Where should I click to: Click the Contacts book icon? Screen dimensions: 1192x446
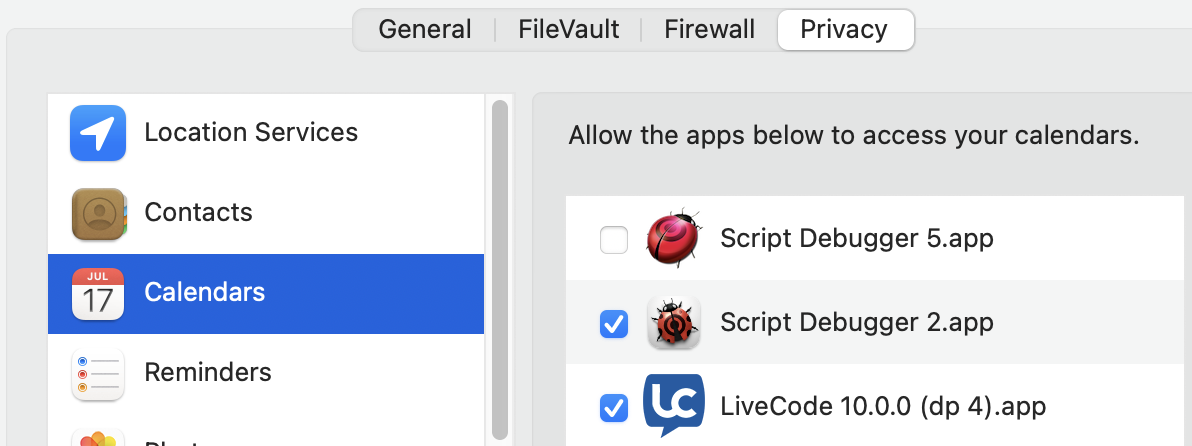click(98, 213)
